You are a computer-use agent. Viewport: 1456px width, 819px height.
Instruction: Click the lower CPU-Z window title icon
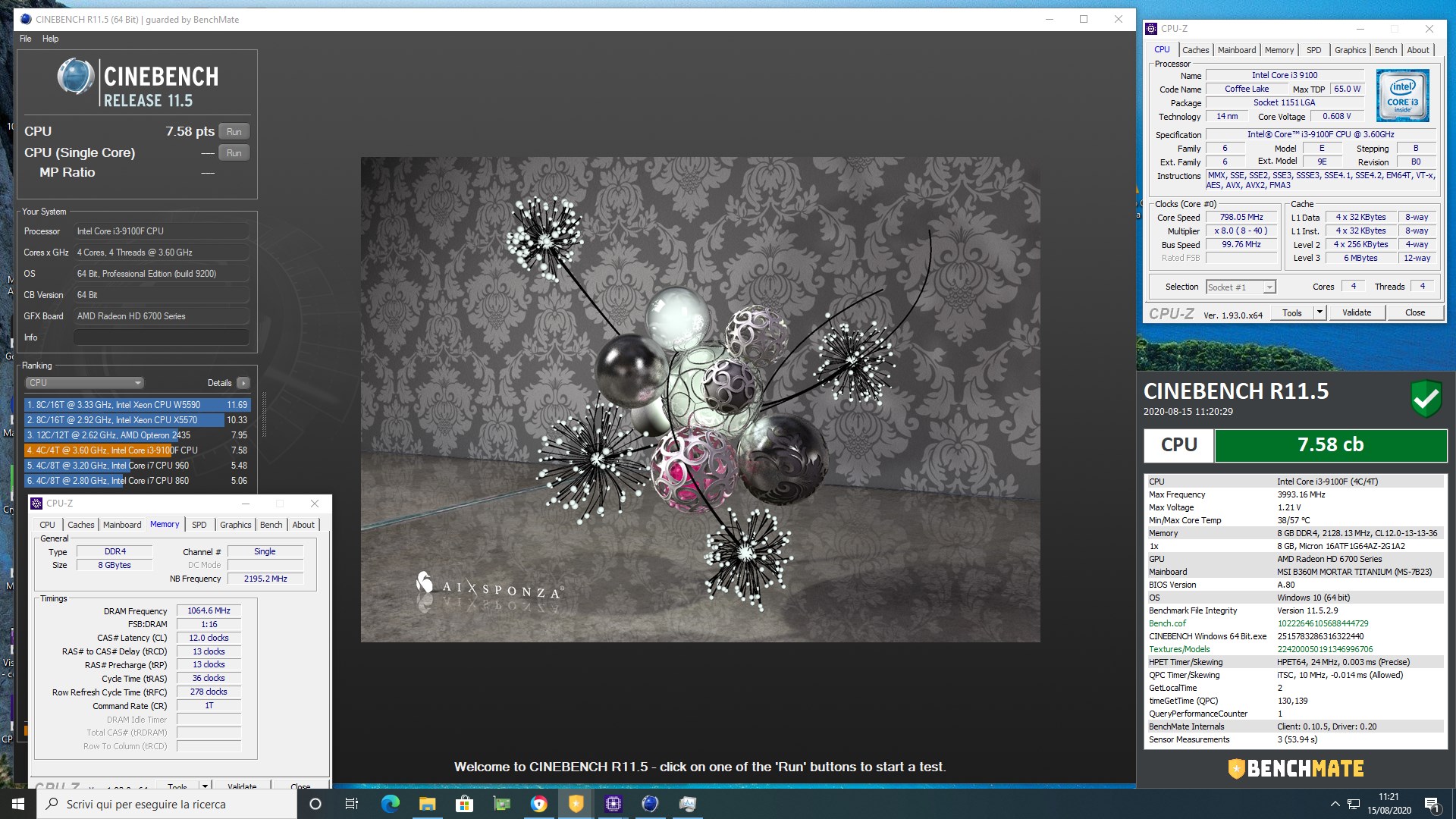pos(36,504)
